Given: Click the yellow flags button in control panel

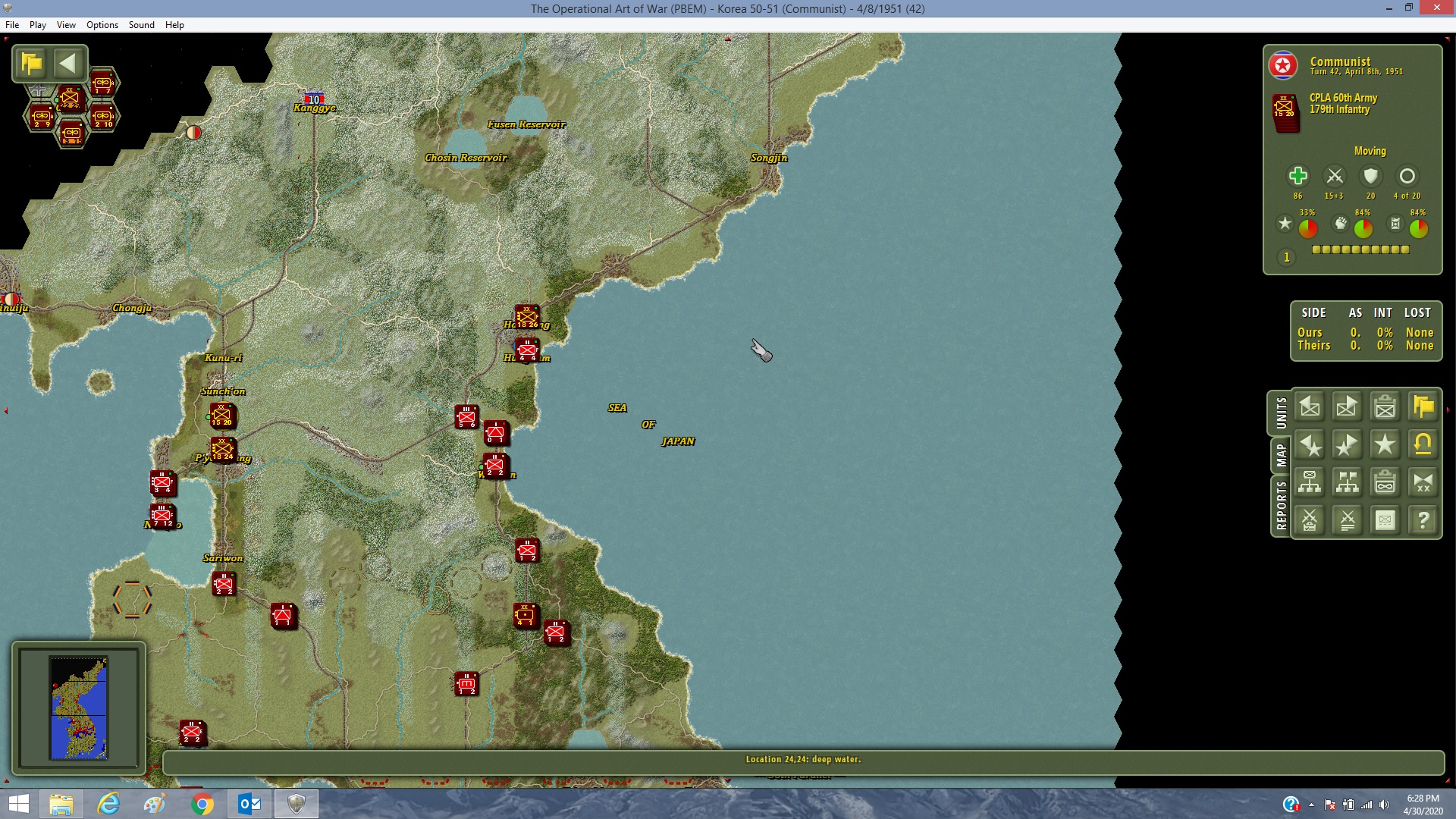Looking at the screenshot, I should [x=1423, y=407].
